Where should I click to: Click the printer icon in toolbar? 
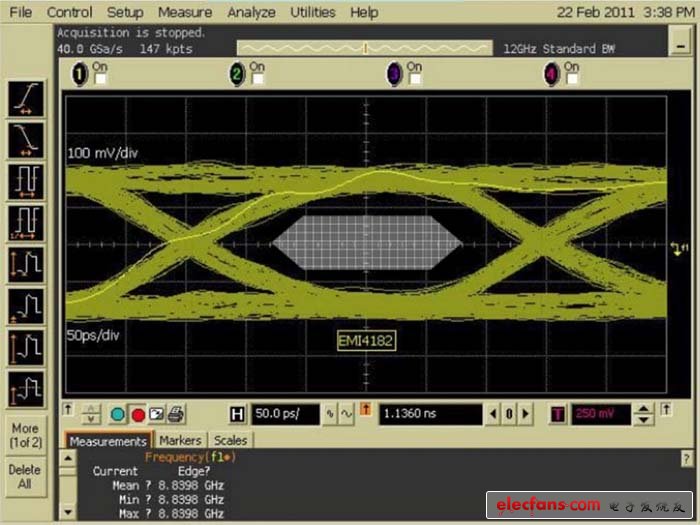coord(177,414)
